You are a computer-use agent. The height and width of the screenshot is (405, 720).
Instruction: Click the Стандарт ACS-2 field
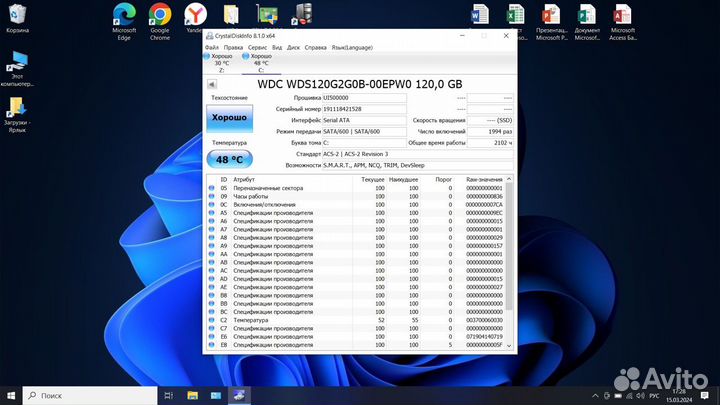pyautogui.click(x=417, y=154)
